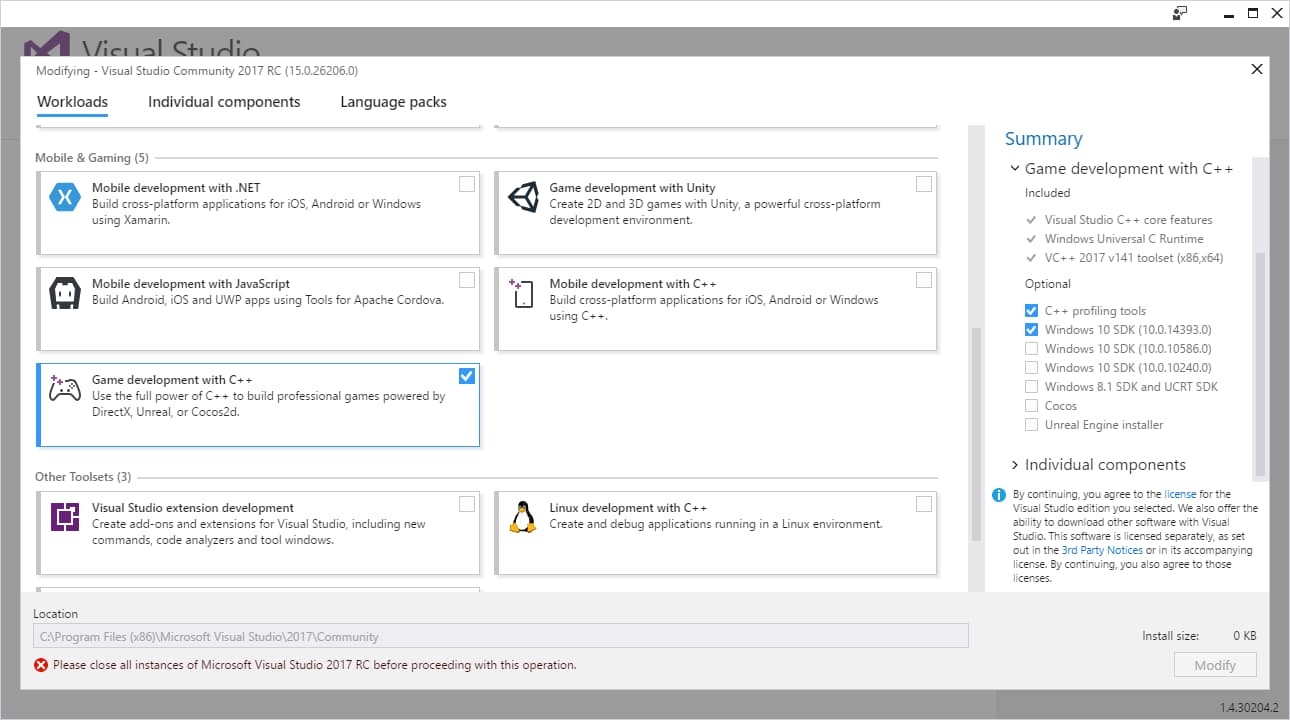This screenshot has width=1290, height=720.
Task: Click the install Location path field
Action: coord(500,636)
